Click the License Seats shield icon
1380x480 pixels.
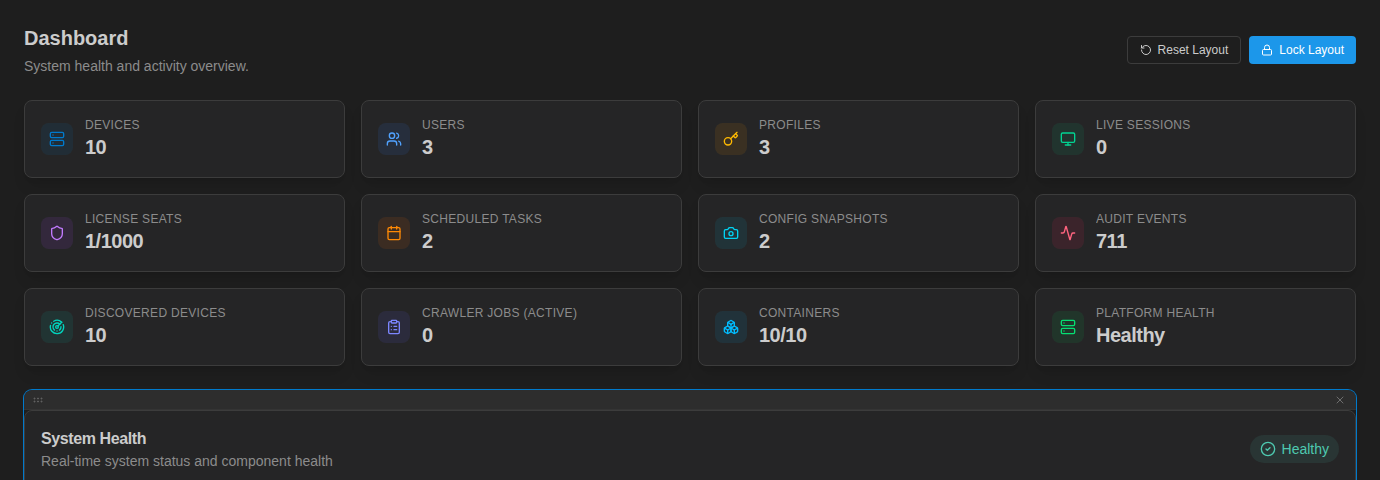pos(57,233)
